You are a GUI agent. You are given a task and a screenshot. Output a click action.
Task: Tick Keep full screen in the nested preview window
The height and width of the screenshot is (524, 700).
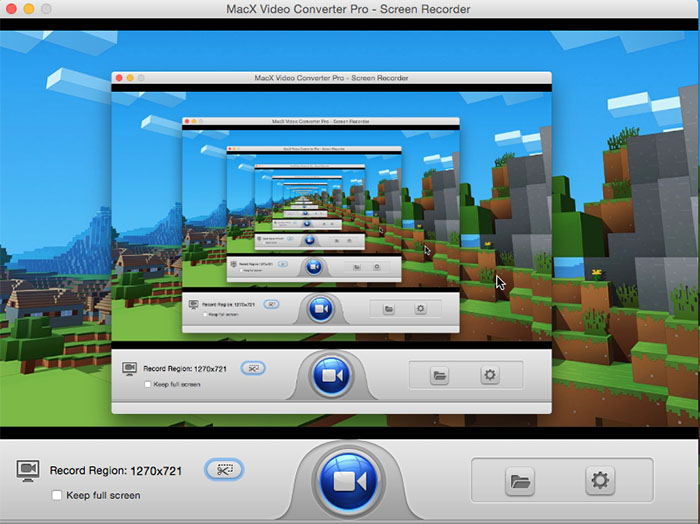148,384
